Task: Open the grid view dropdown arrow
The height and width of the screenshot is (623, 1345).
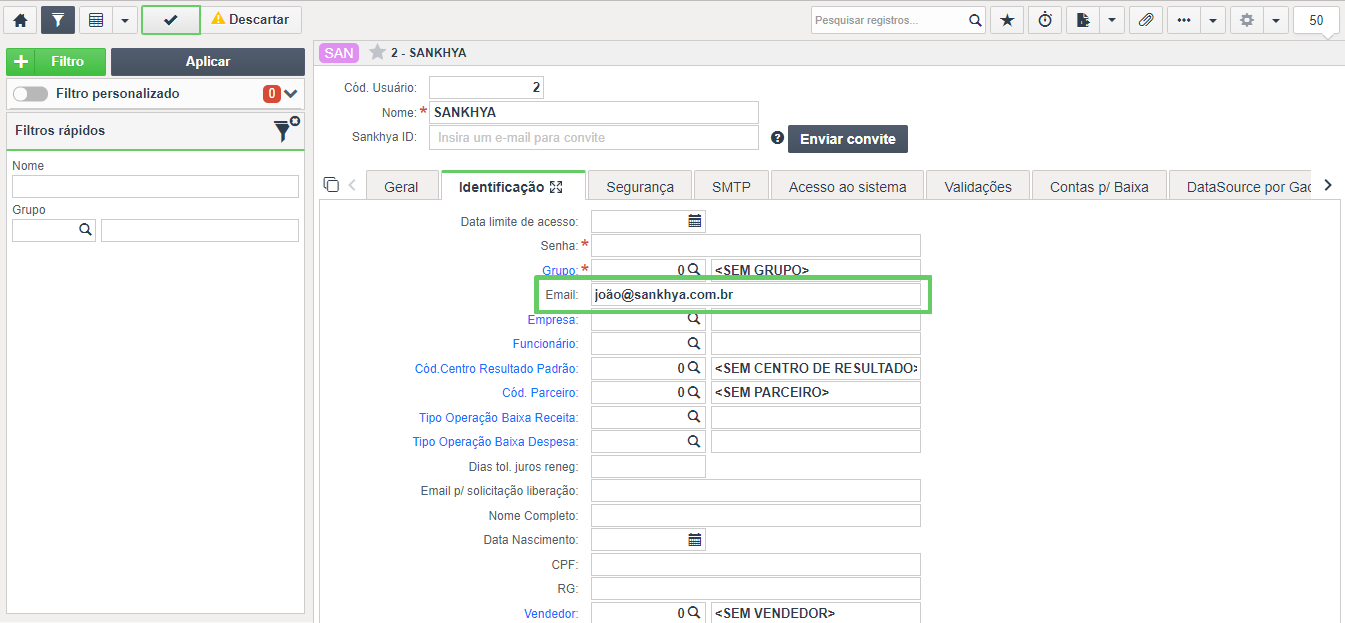Action: tap(124, 20)
